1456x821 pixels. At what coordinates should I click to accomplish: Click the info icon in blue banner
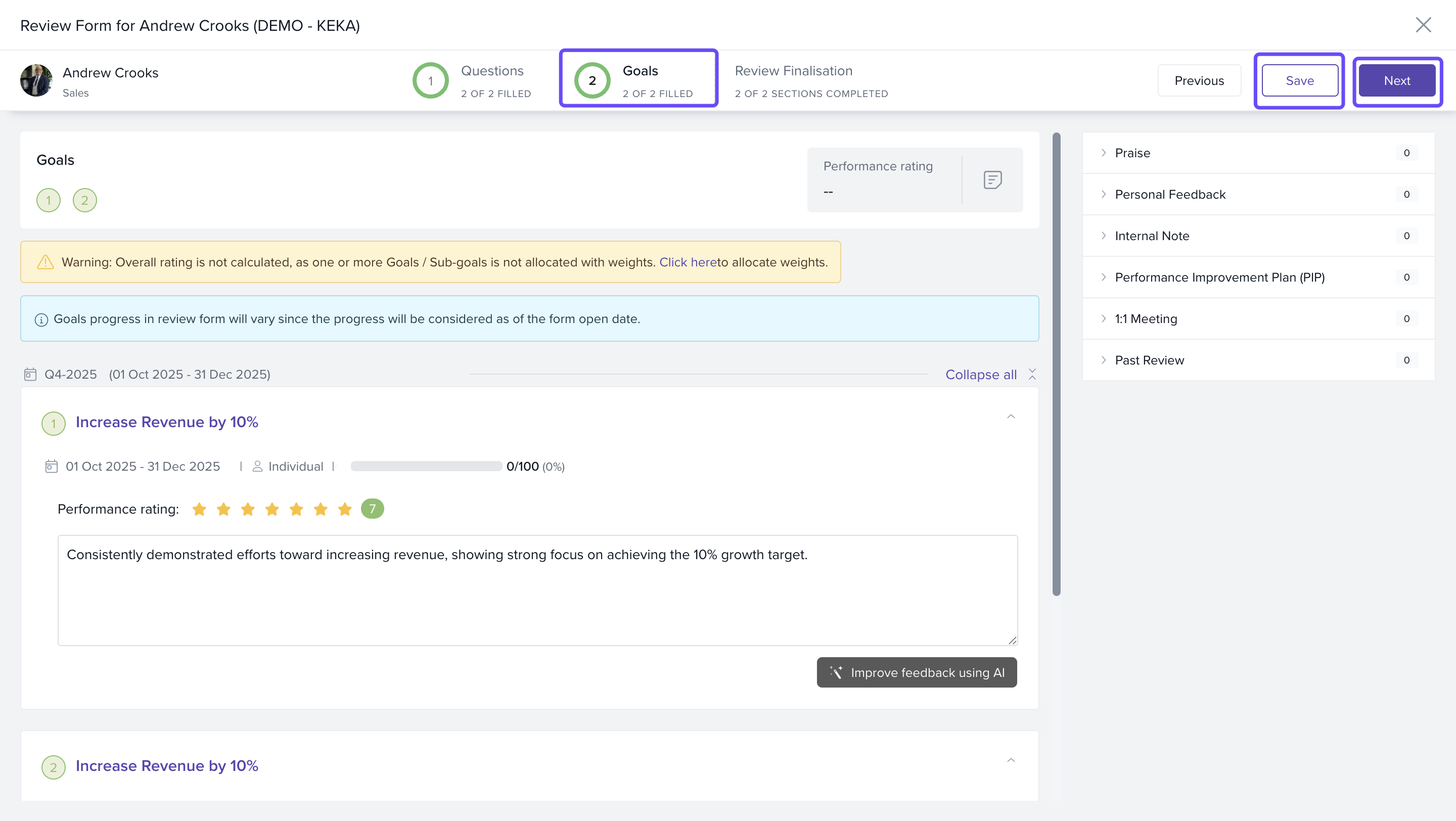coord(41,319)
